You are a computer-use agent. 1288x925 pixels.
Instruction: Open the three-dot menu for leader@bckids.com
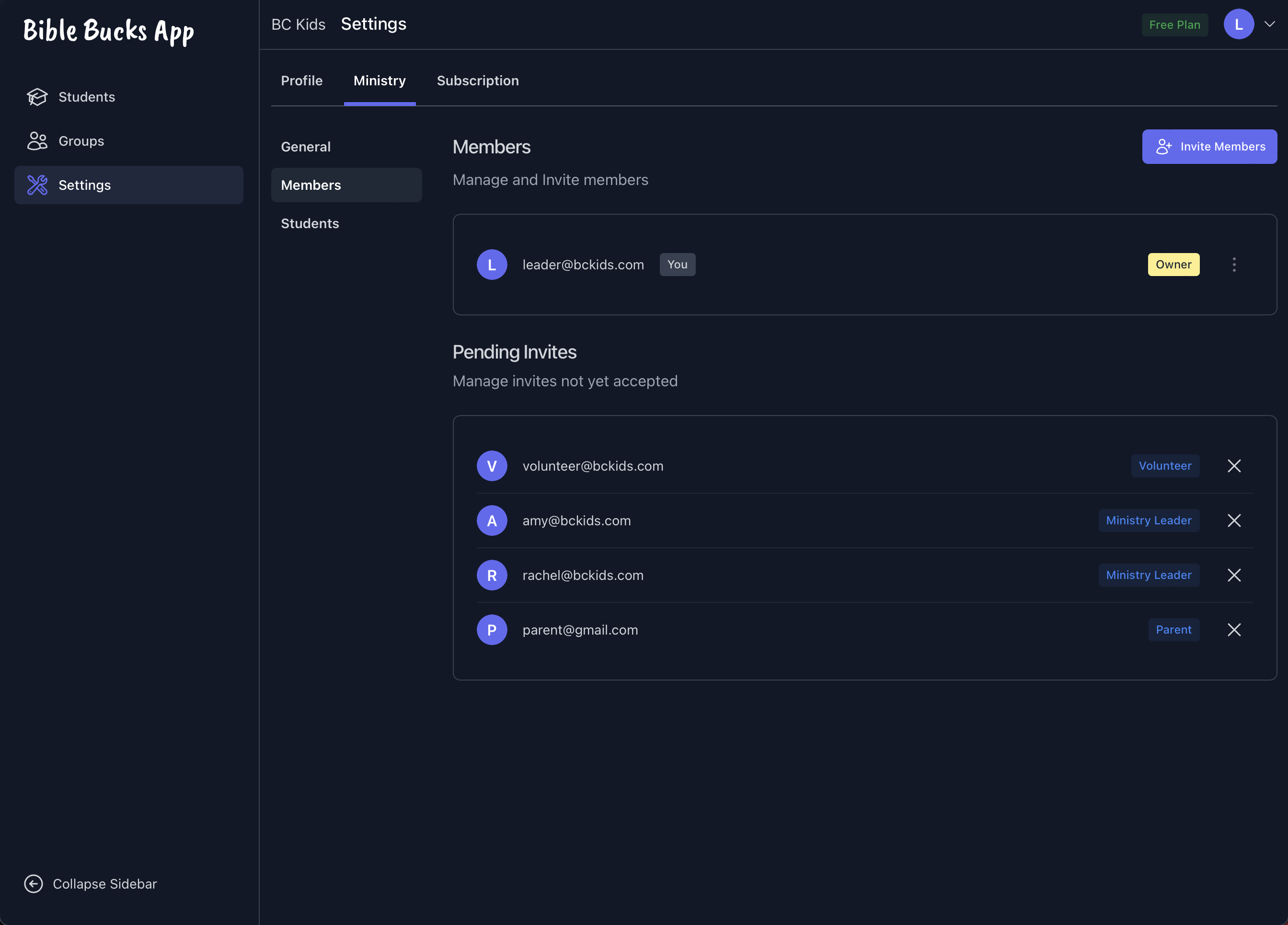(1233, 265)
